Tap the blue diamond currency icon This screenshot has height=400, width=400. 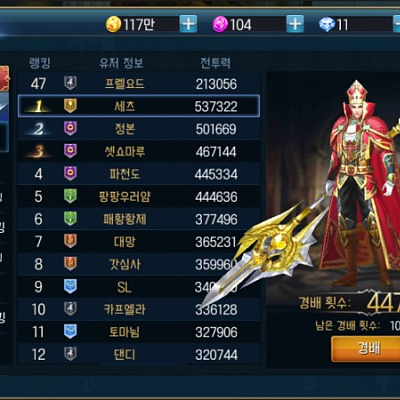pyautogui.click(x=327, y=25)
